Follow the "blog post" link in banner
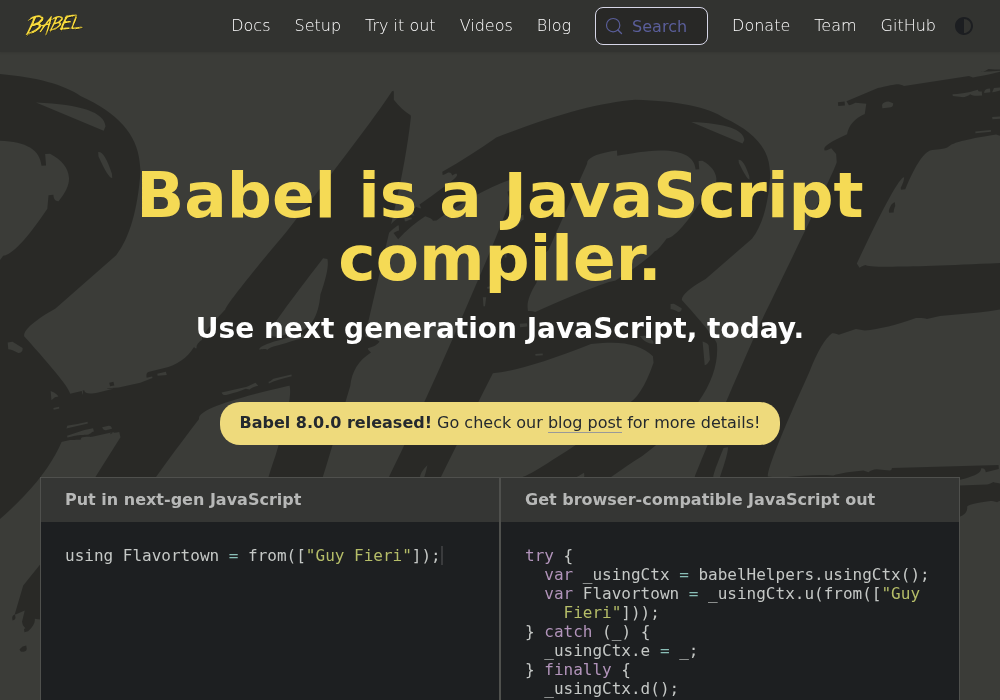This screenshot has height=700, width=1000. pyautogui.click(x=585, y=423)
